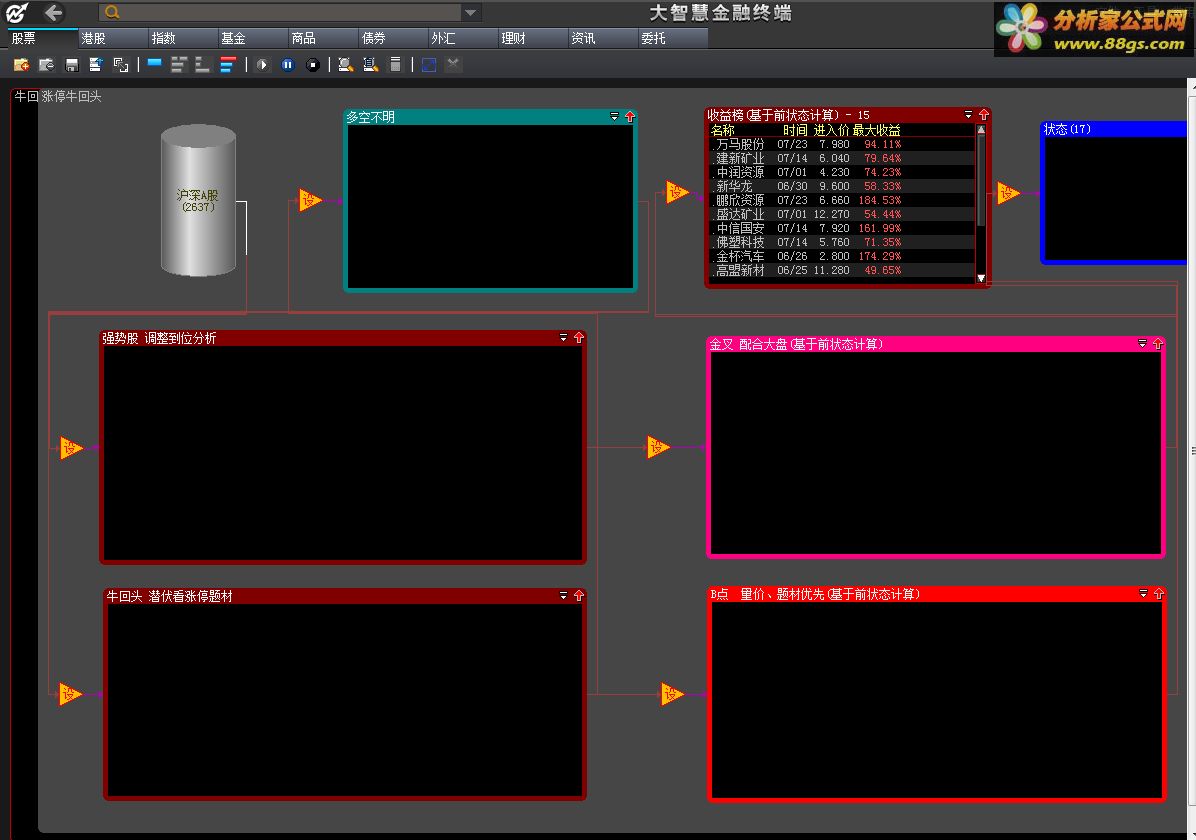Click the gray stacked bars layout icon
This screenshot has width=1196, height=840.
click(178, 65)
